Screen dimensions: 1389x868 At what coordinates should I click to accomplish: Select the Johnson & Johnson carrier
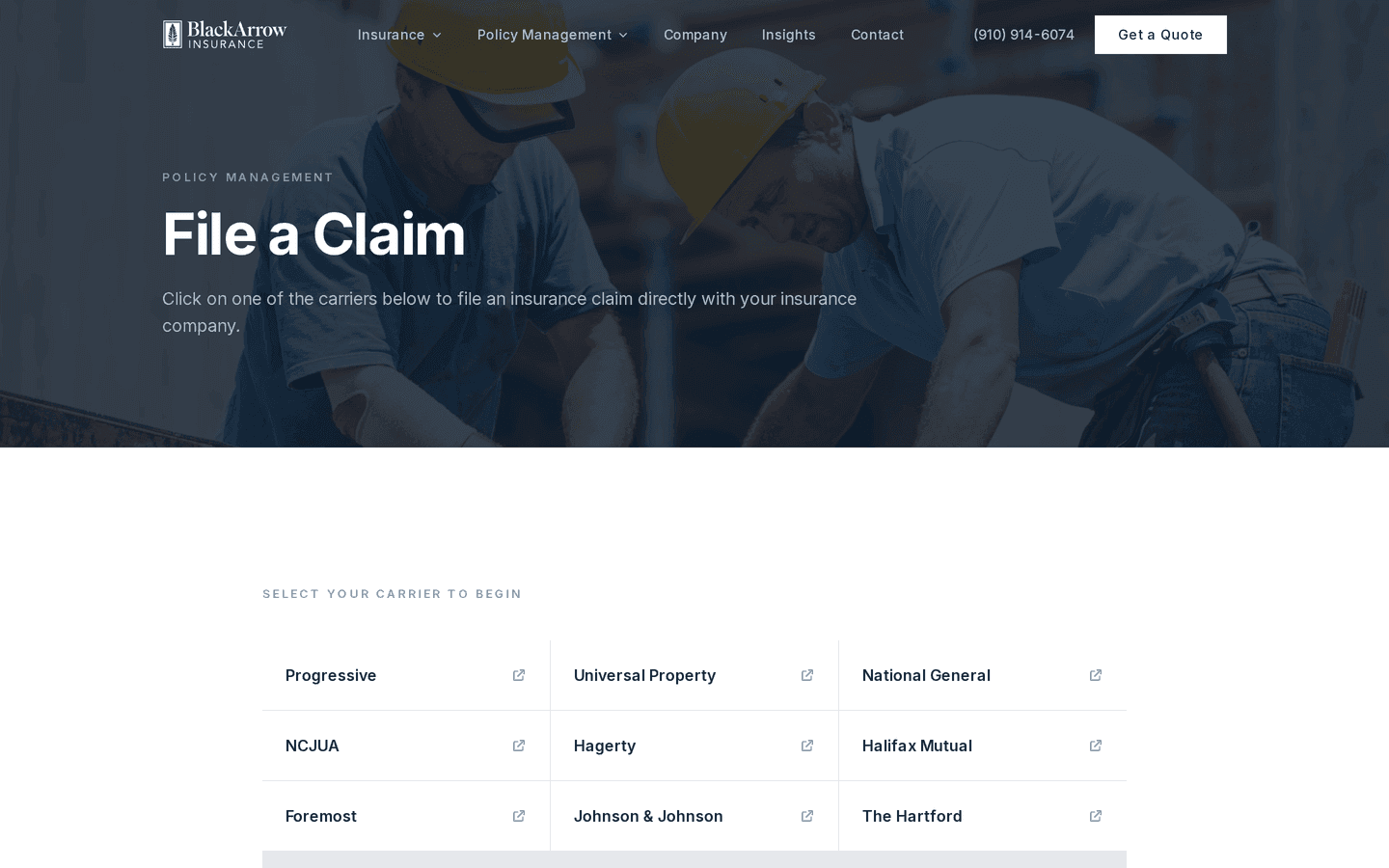point(694,816)
